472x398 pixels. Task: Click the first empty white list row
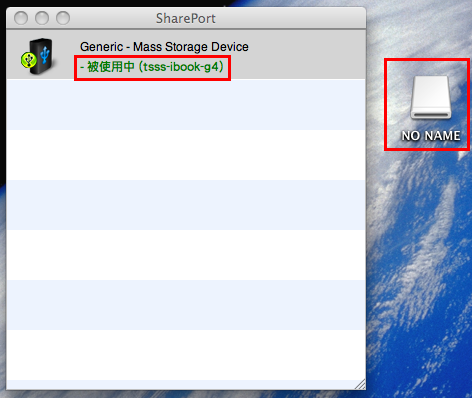pos(186,155)
